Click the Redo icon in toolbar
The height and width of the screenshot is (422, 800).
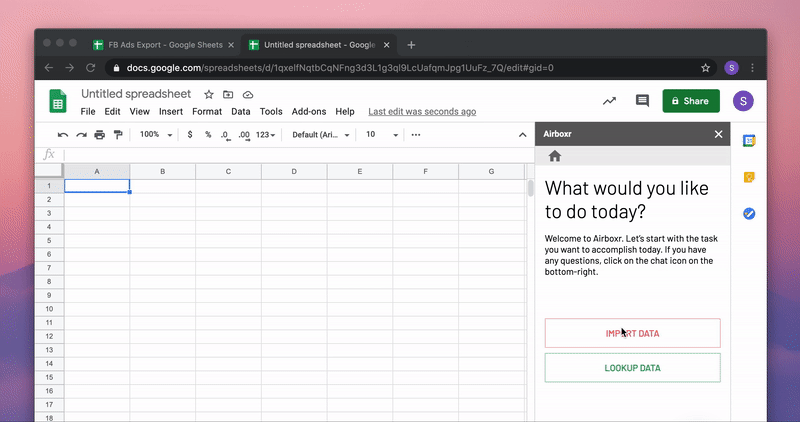81,135
